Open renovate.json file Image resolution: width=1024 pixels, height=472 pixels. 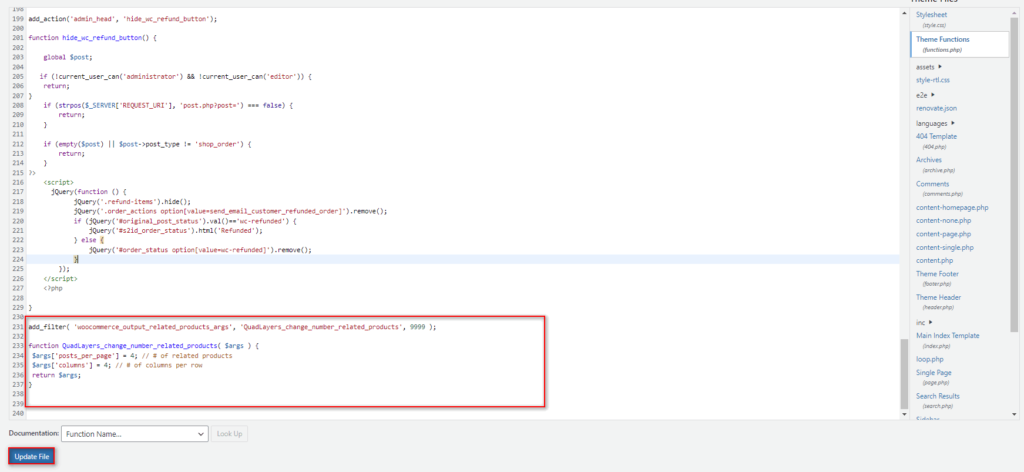click(x=936, y=108)
